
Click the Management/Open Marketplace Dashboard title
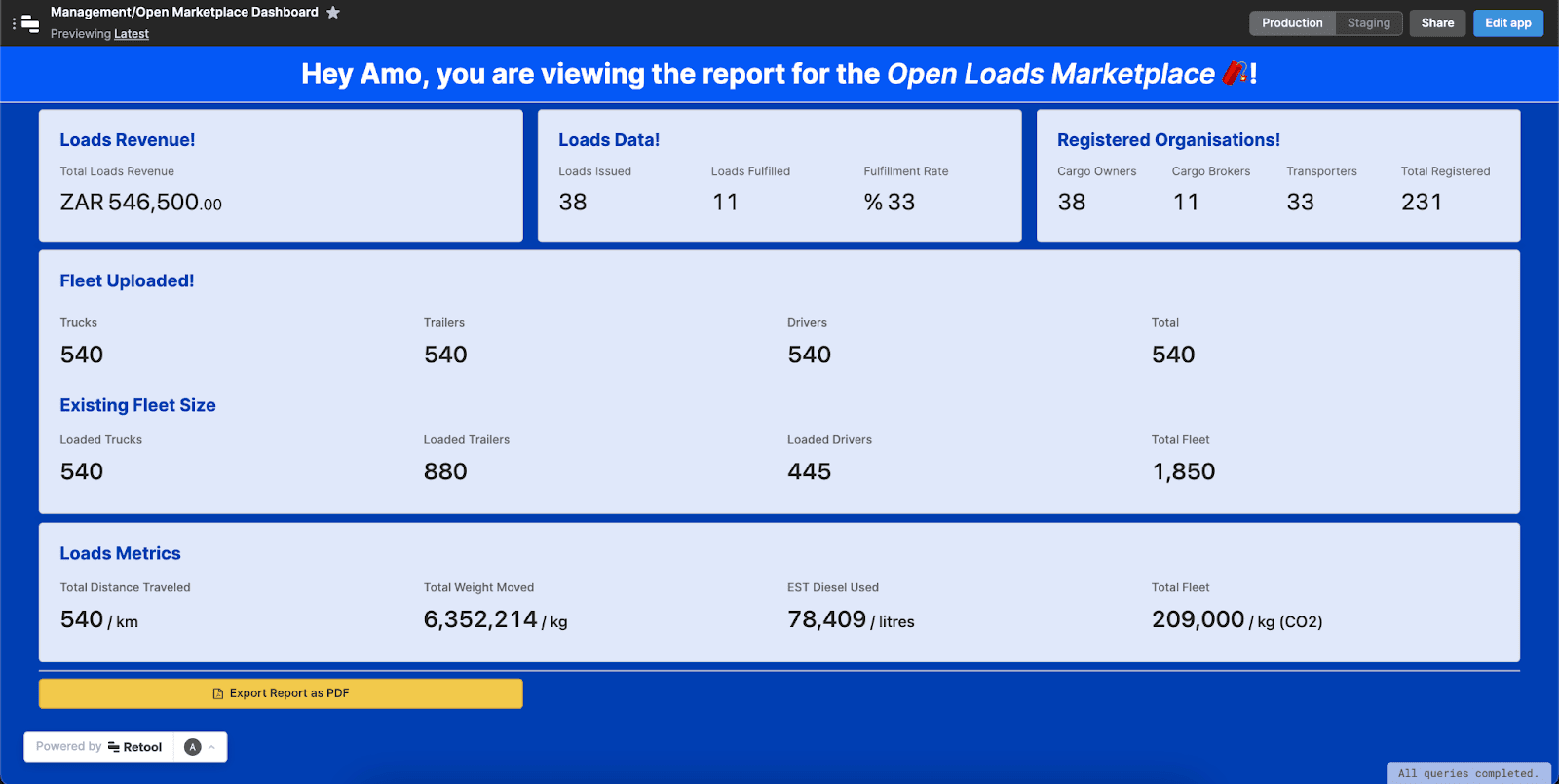[184, 13]
